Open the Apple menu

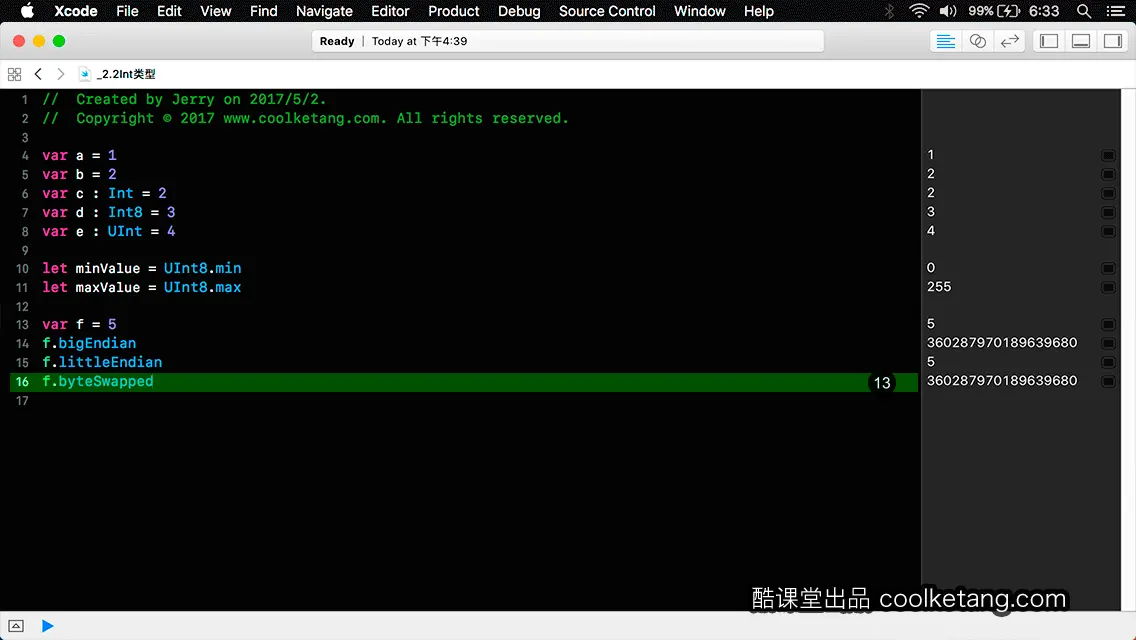(x=27, y=11)
